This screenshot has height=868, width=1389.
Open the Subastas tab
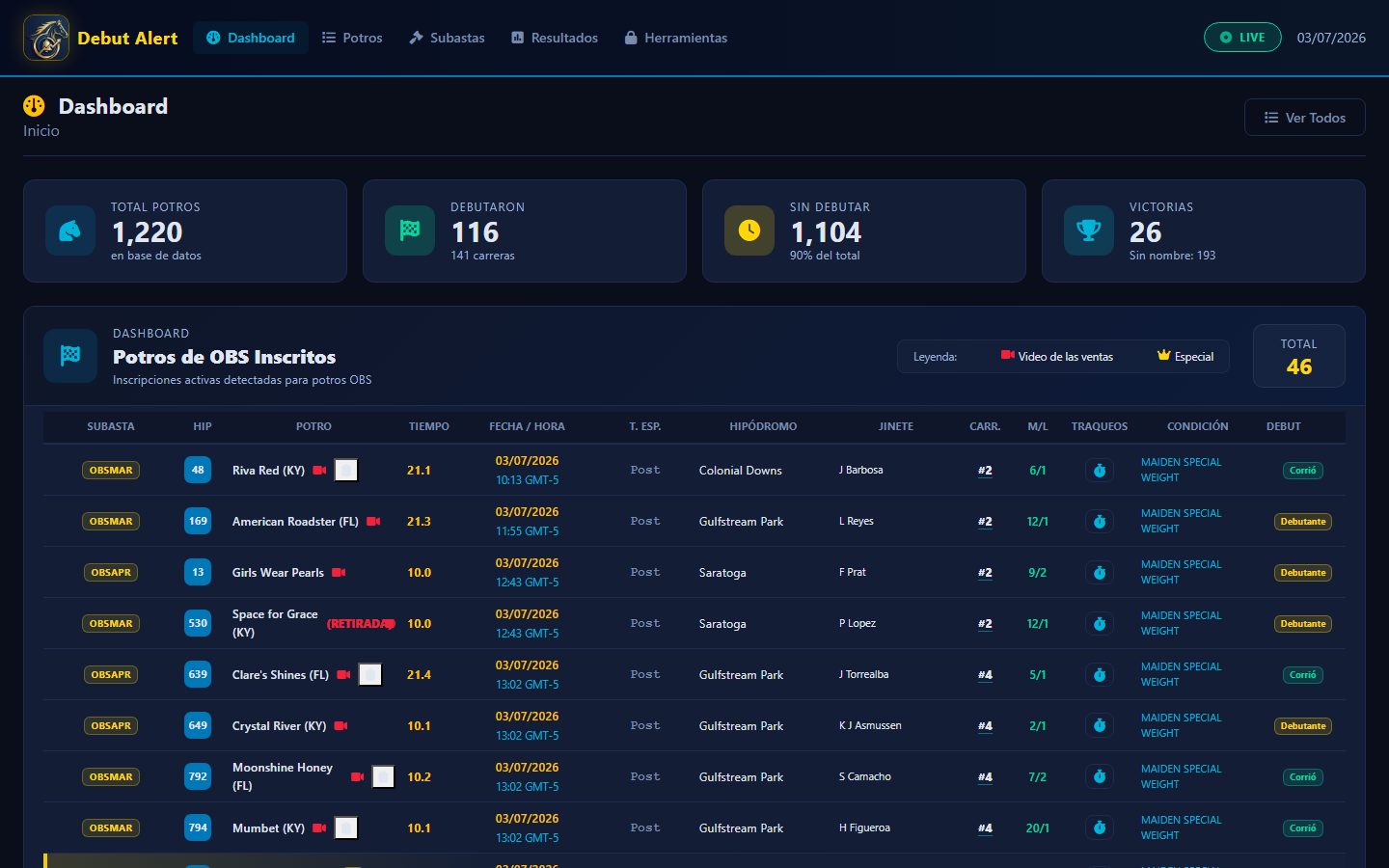[447, 38]
